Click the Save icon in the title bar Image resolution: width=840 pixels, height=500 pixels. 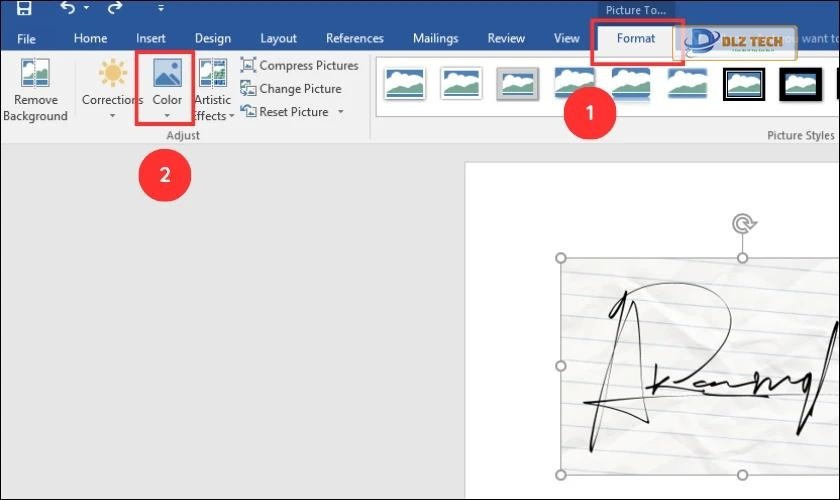(x=24, y=9)
